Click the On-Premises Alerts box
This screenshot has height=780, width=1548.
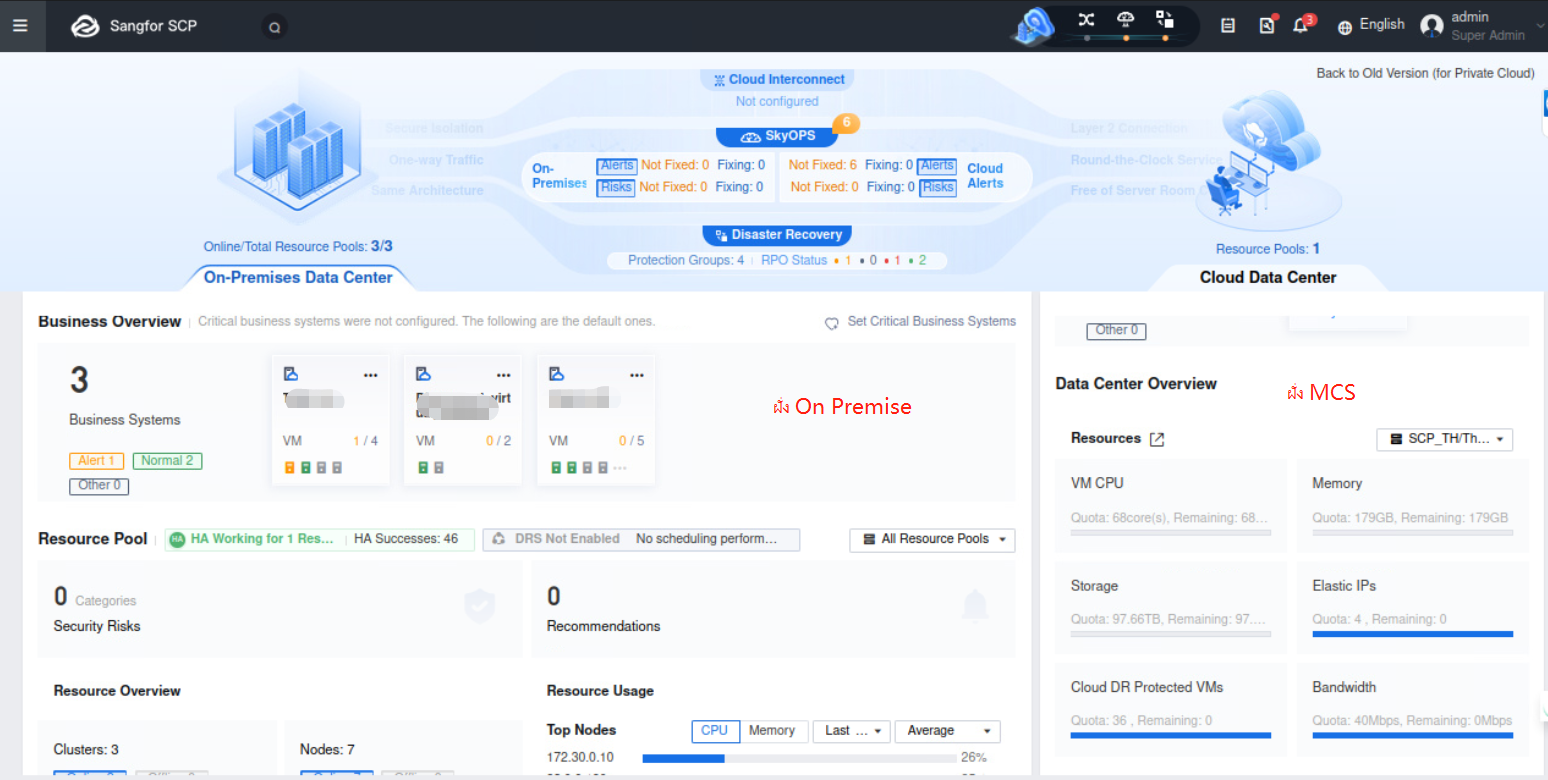(x=616, y=166)
